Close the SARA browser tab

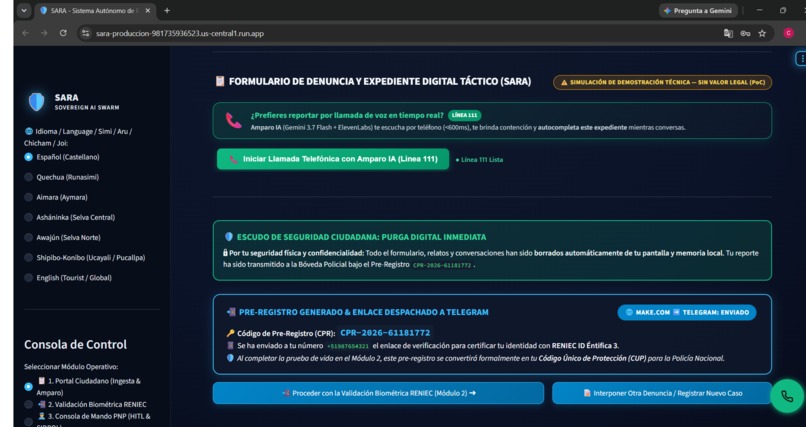coord(148,10)
